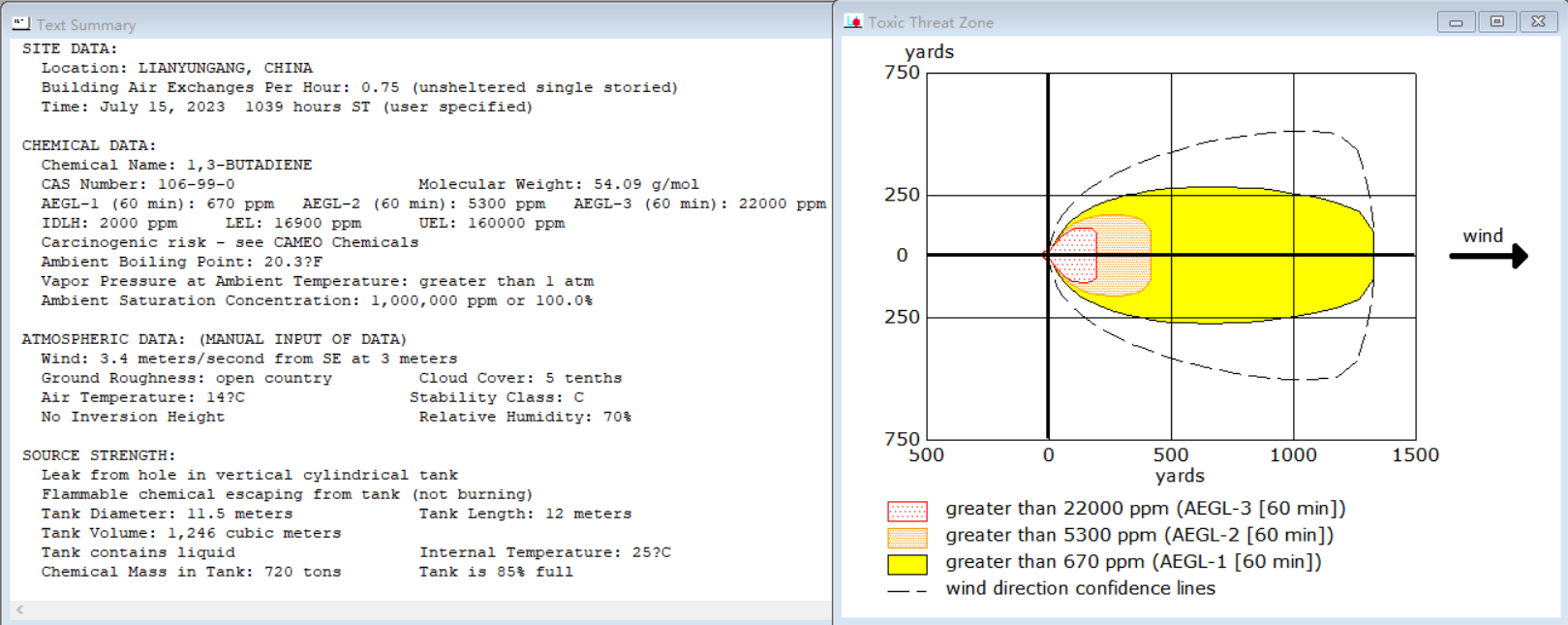Click the x-axis '1500' tick label
Image resolution: width=1568 pixels, height=625 pixels.
point(1415,454)
